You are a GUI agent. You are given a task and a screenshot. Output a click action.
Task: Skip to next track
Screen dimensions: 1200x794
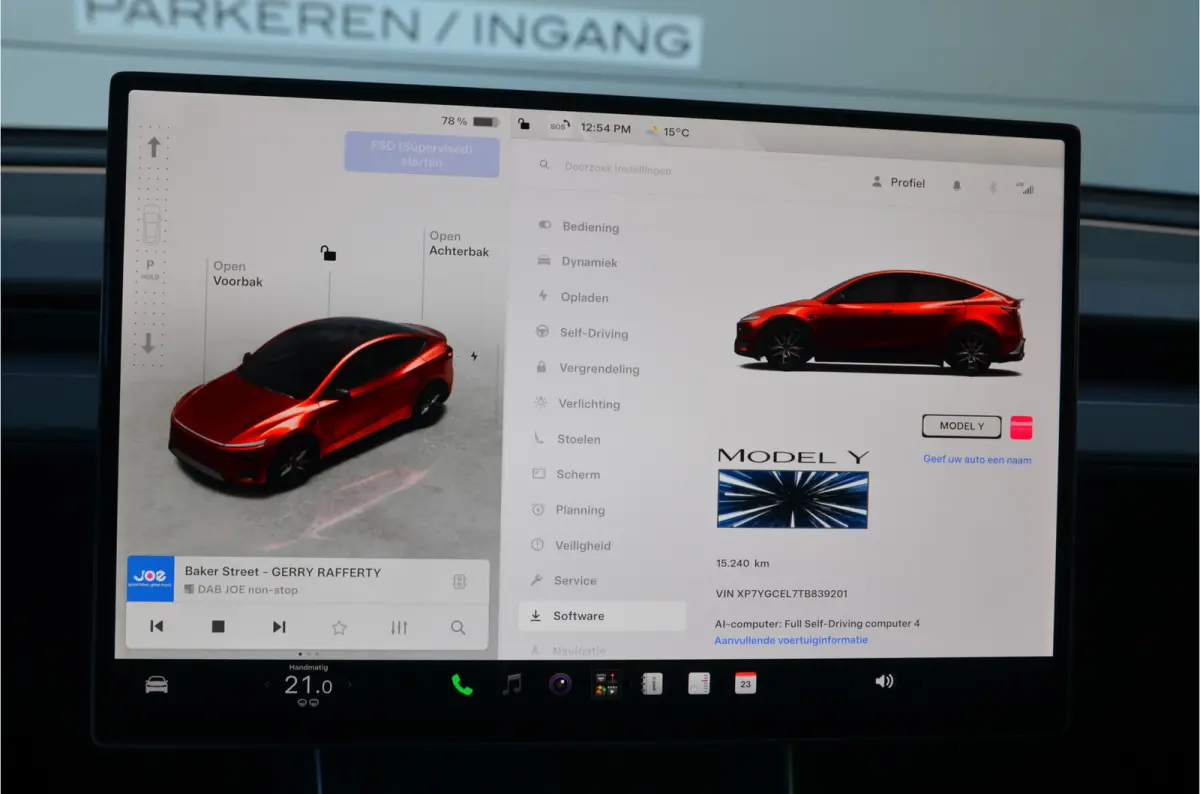pos(279,627)
